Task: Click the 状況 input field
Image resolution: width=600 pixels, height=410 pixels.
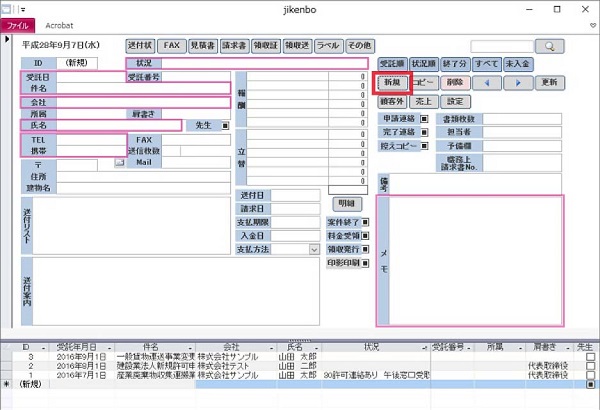Action: click(x=265, y=64)
